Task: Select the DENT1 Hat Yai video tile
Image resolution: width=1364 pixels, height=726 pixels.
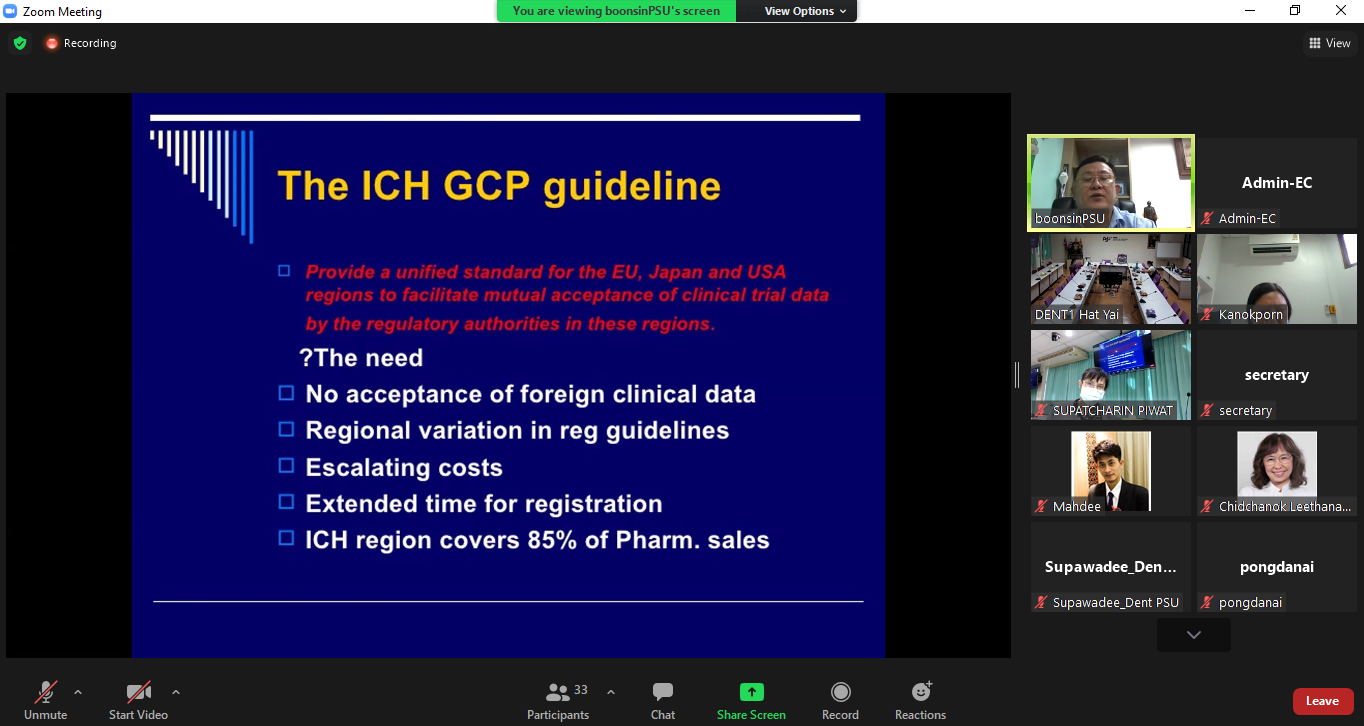Action: (1111, 279)
